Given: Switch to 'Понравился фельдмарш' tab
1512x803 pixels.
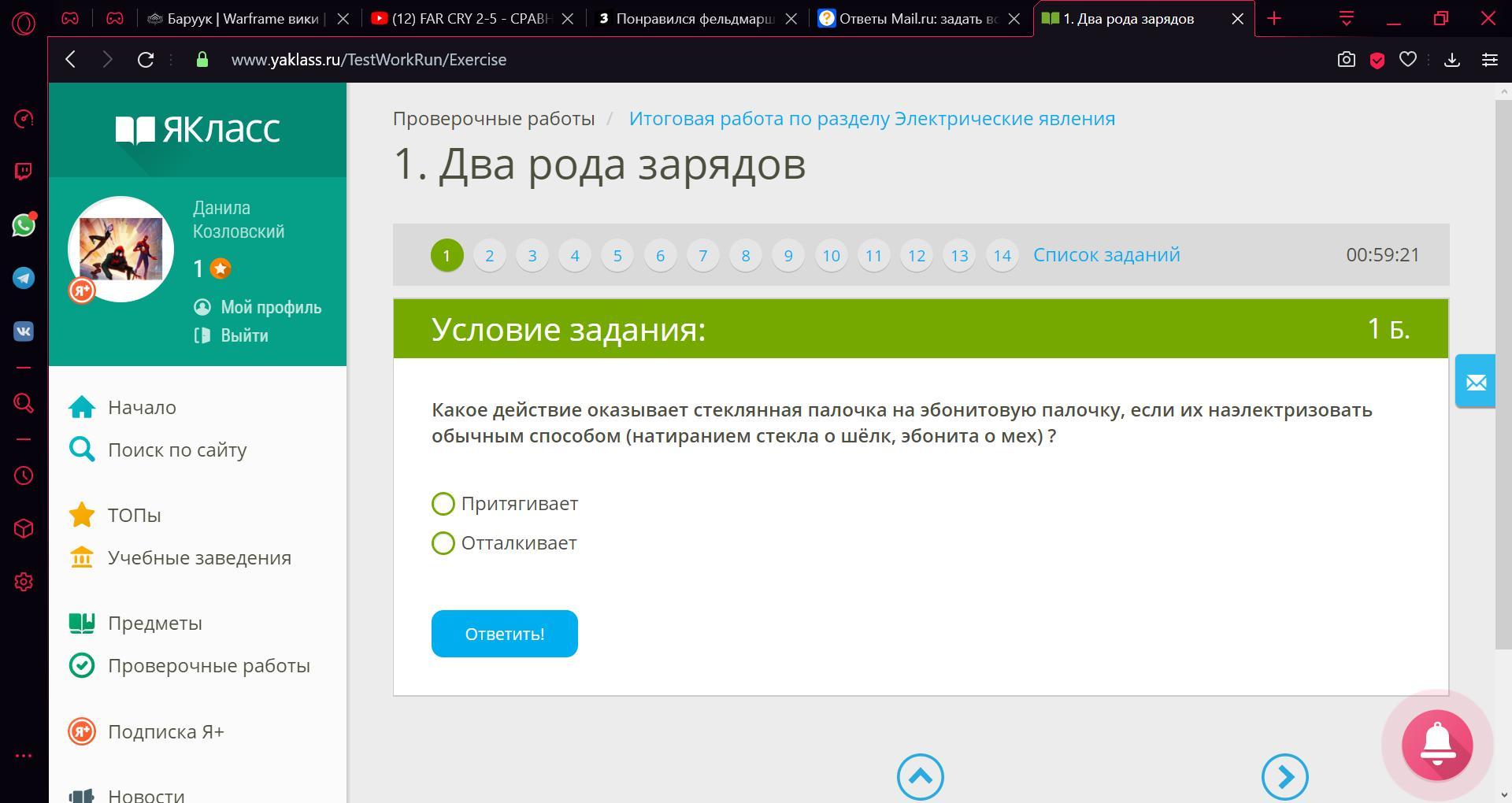Looking at the screenshot, I should pyautogui.click(x=697, y=19).
